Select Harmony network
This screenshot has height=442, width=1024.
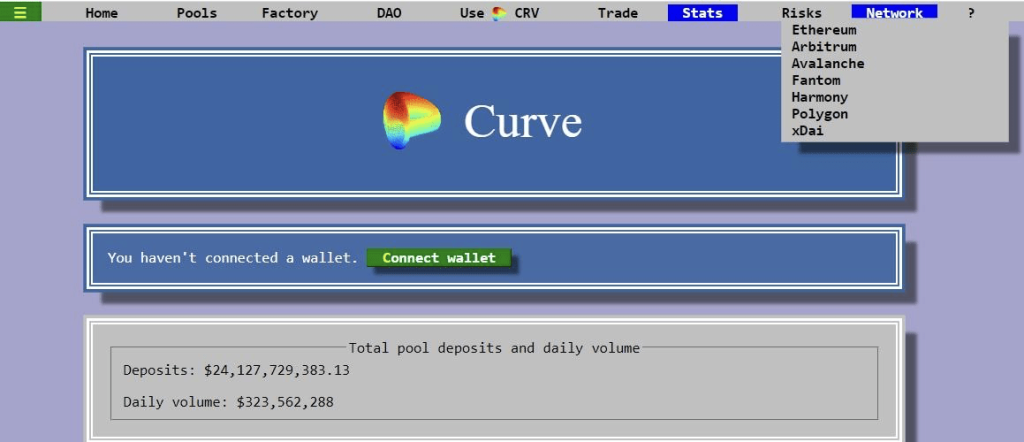click(820, 97)
